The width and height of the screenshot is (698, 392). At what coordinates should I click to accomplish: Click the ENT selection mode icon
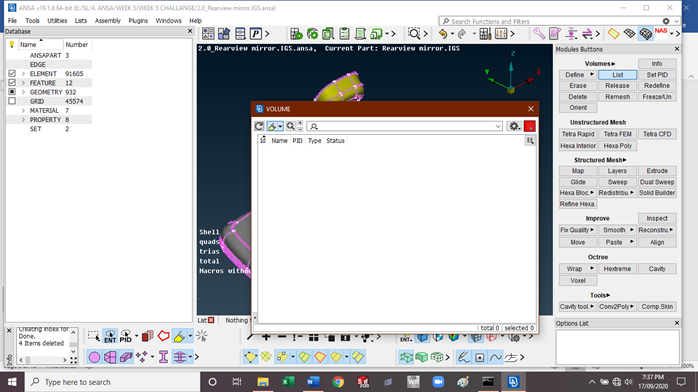110,336
